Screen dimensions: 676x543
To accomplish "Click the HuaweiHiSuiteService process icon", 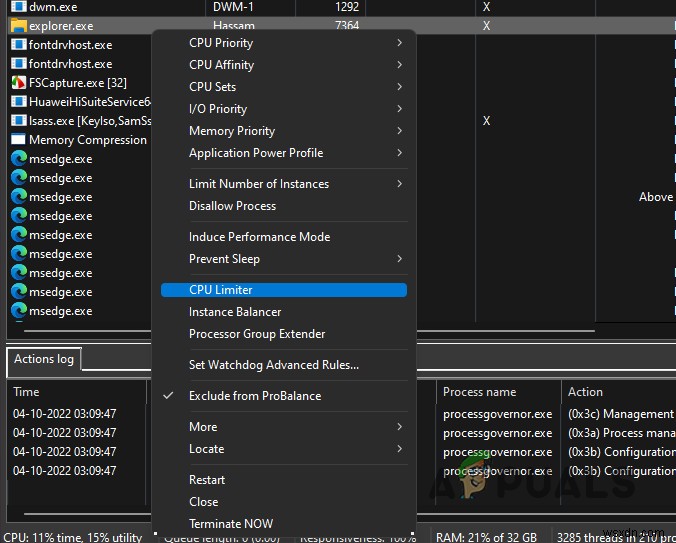I will click(19, 101).
